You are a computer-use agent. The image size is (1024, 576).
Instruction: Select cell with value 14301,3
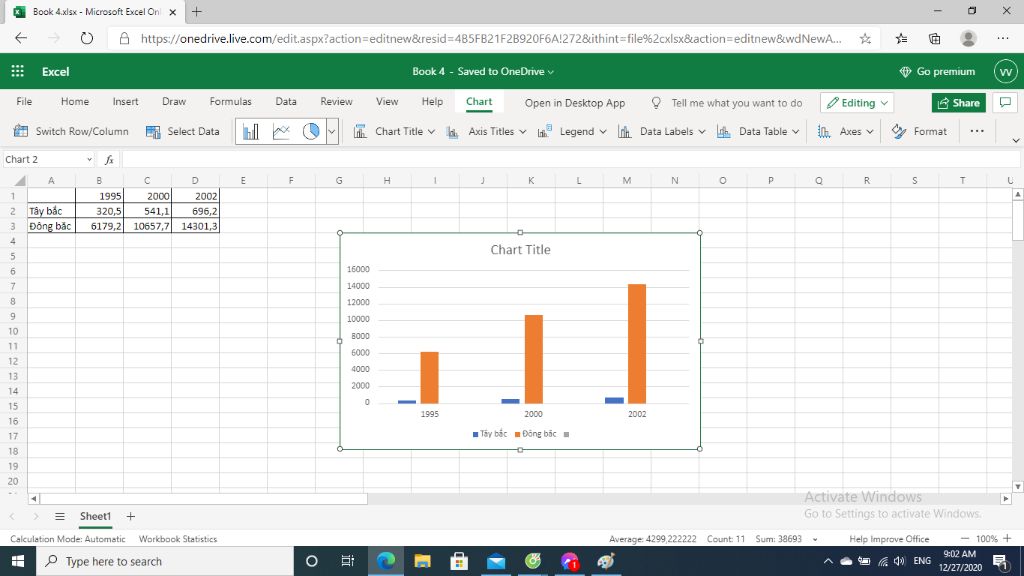(x=195, y=226)
